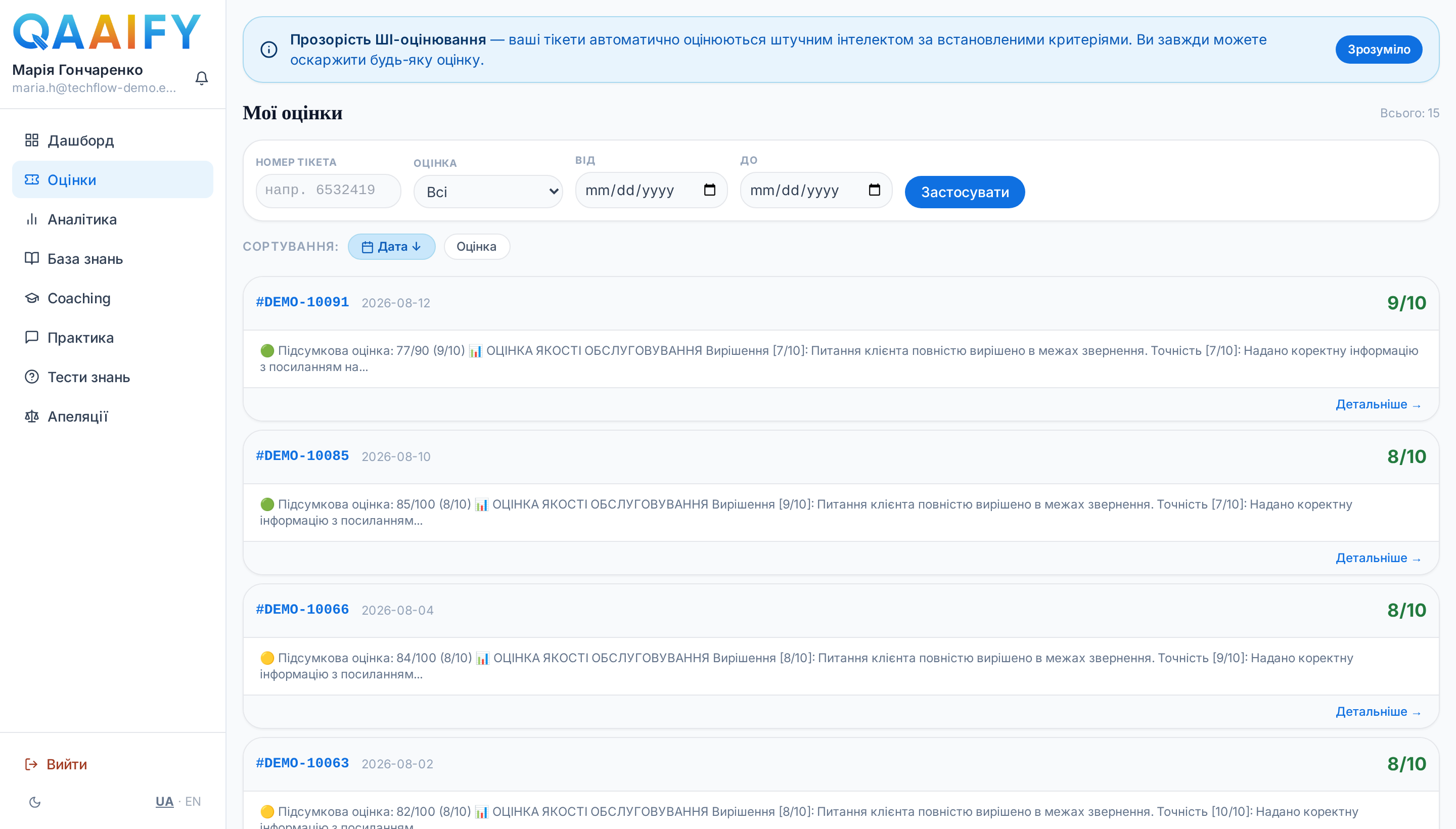
Task: Click date 2026-08-04
Action: [x=397, y=610]
